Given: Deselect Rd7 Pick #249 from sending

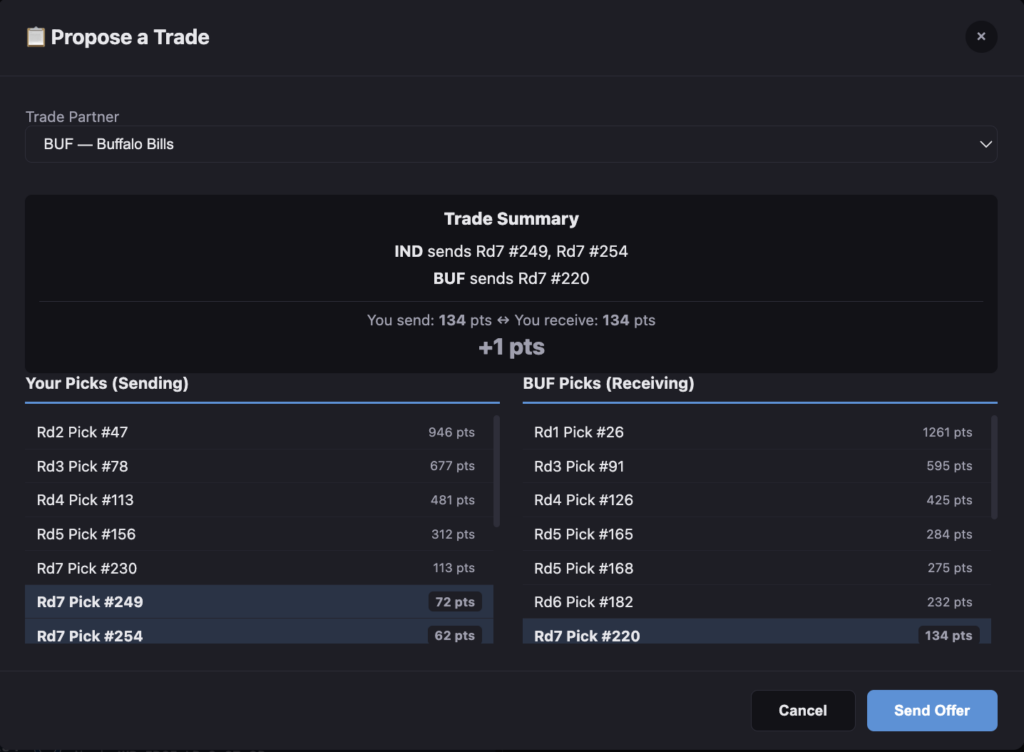Looking at the screenshot, I should 256,602.
